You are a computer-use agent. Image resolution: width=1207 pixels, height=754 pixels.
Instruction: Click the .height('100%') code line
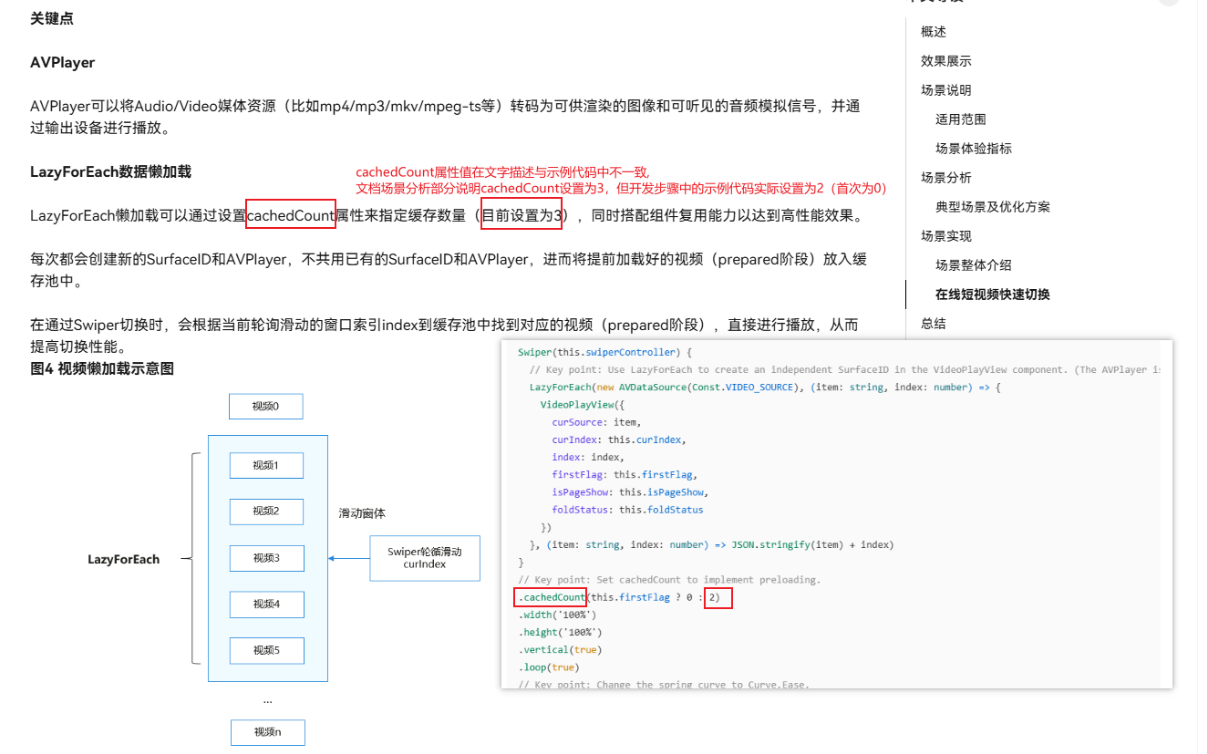560,632
